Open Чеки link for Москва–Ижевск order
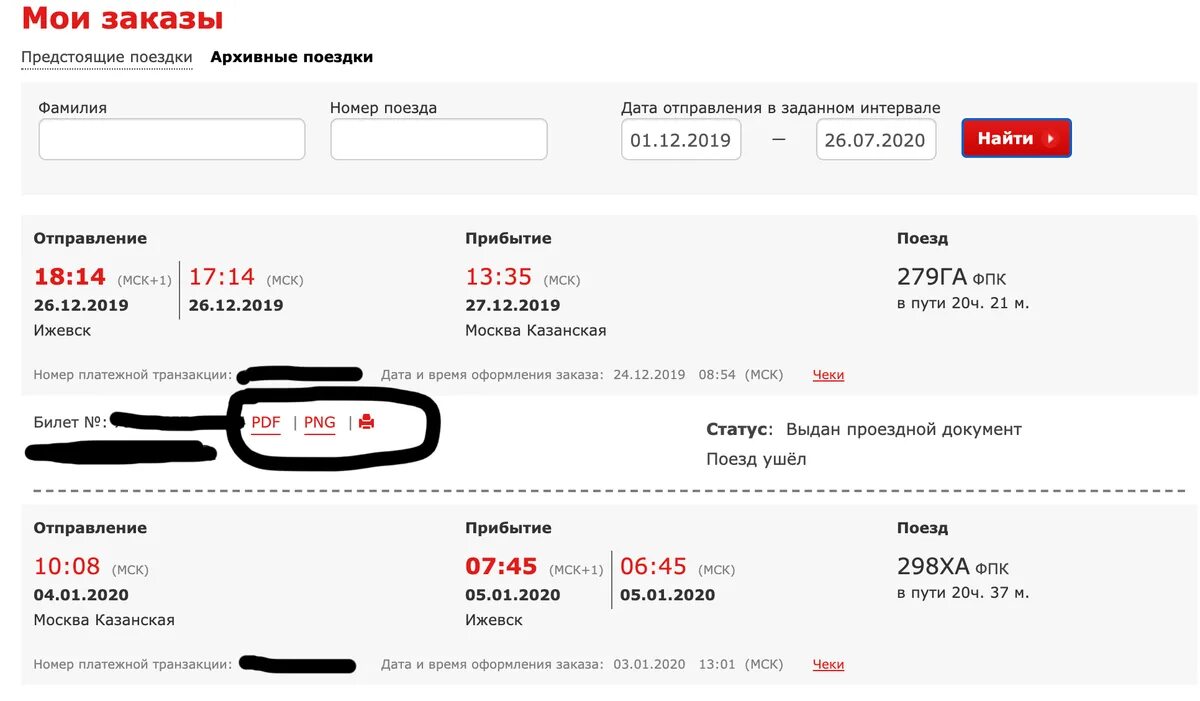 828,664
